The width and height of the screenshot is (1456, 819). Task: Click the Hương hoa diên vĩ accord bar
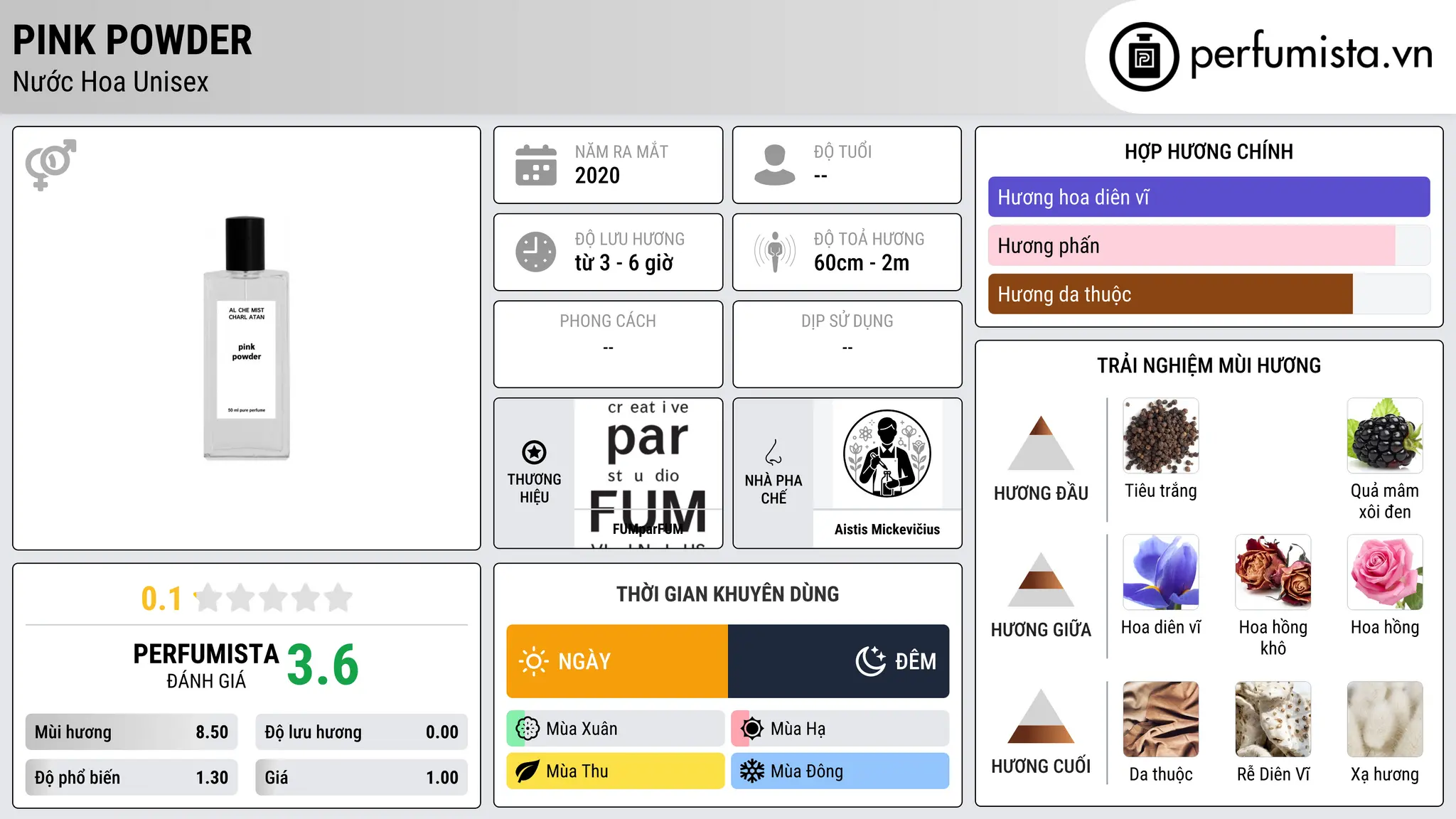(x=1209, y=197)
